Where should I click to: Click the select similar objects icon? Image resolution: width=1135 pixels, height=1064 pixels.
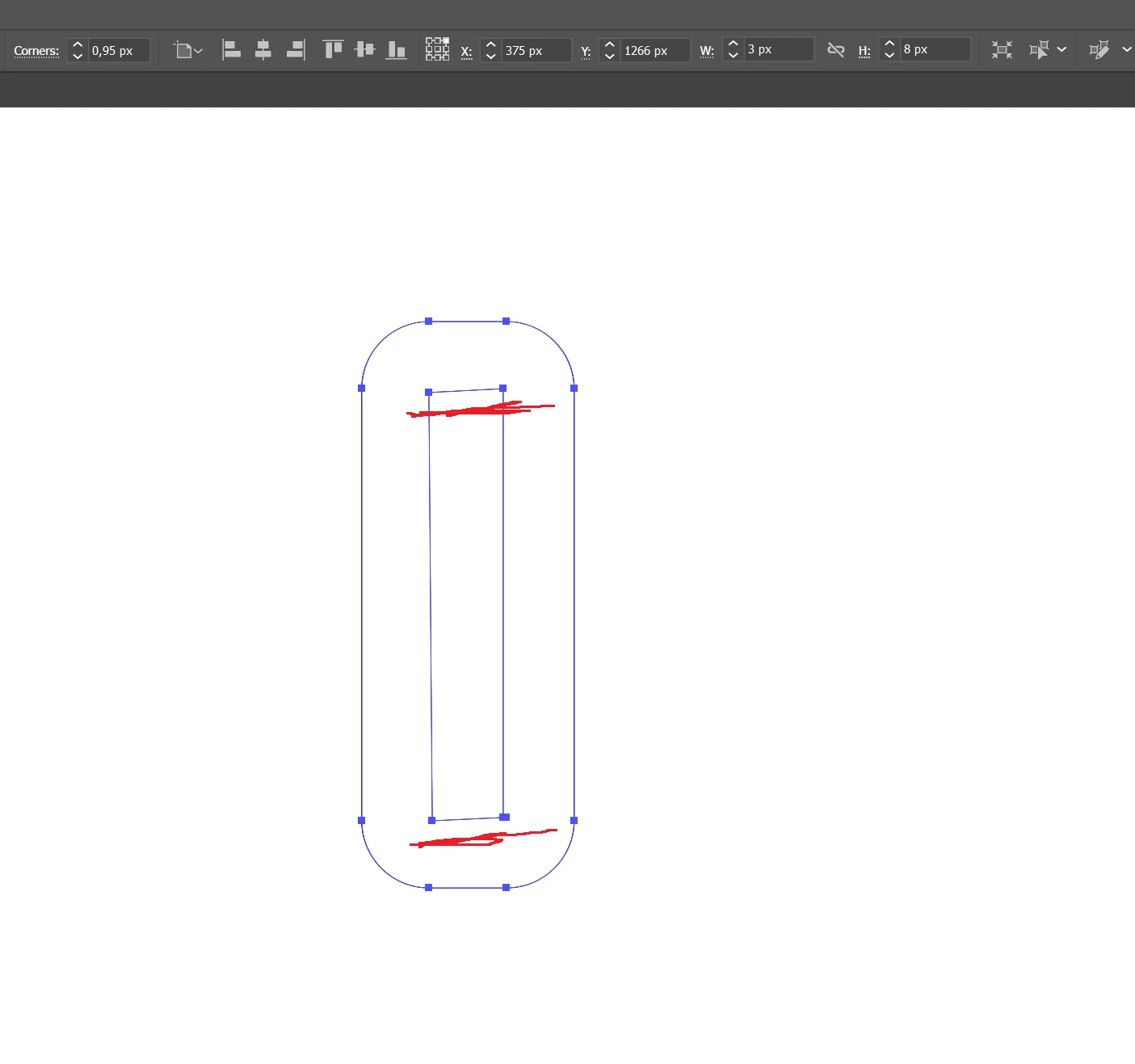[x=1039, y=50]
